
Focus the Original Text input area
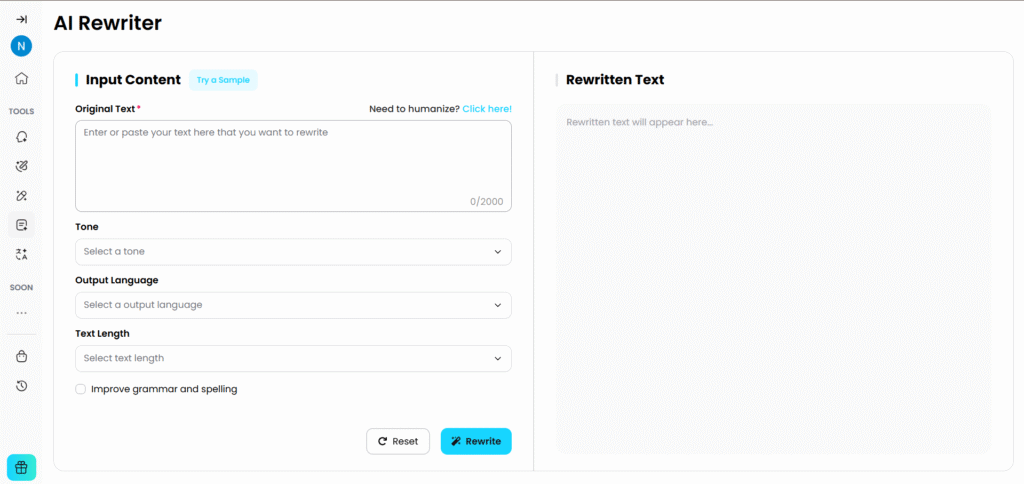click(293, 166)
